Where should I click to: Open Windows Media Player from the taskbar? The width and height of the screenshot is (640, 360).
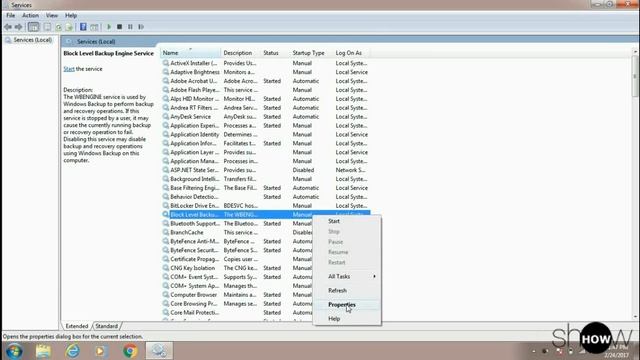pyautogui.click(x=100, y=351)
